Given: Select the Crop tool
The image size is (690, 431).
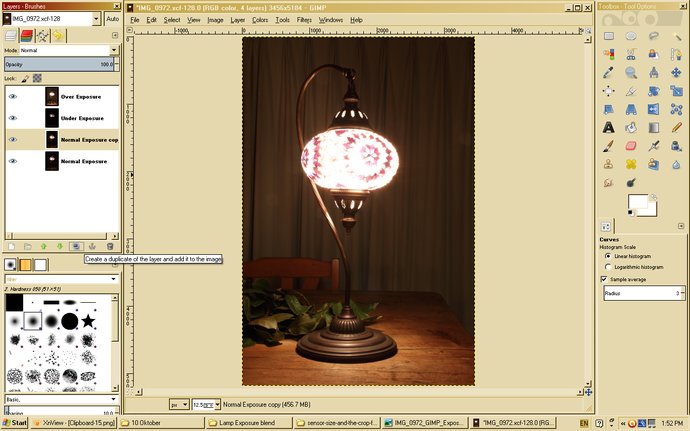Looking at the screenshot, I should 631,91.
